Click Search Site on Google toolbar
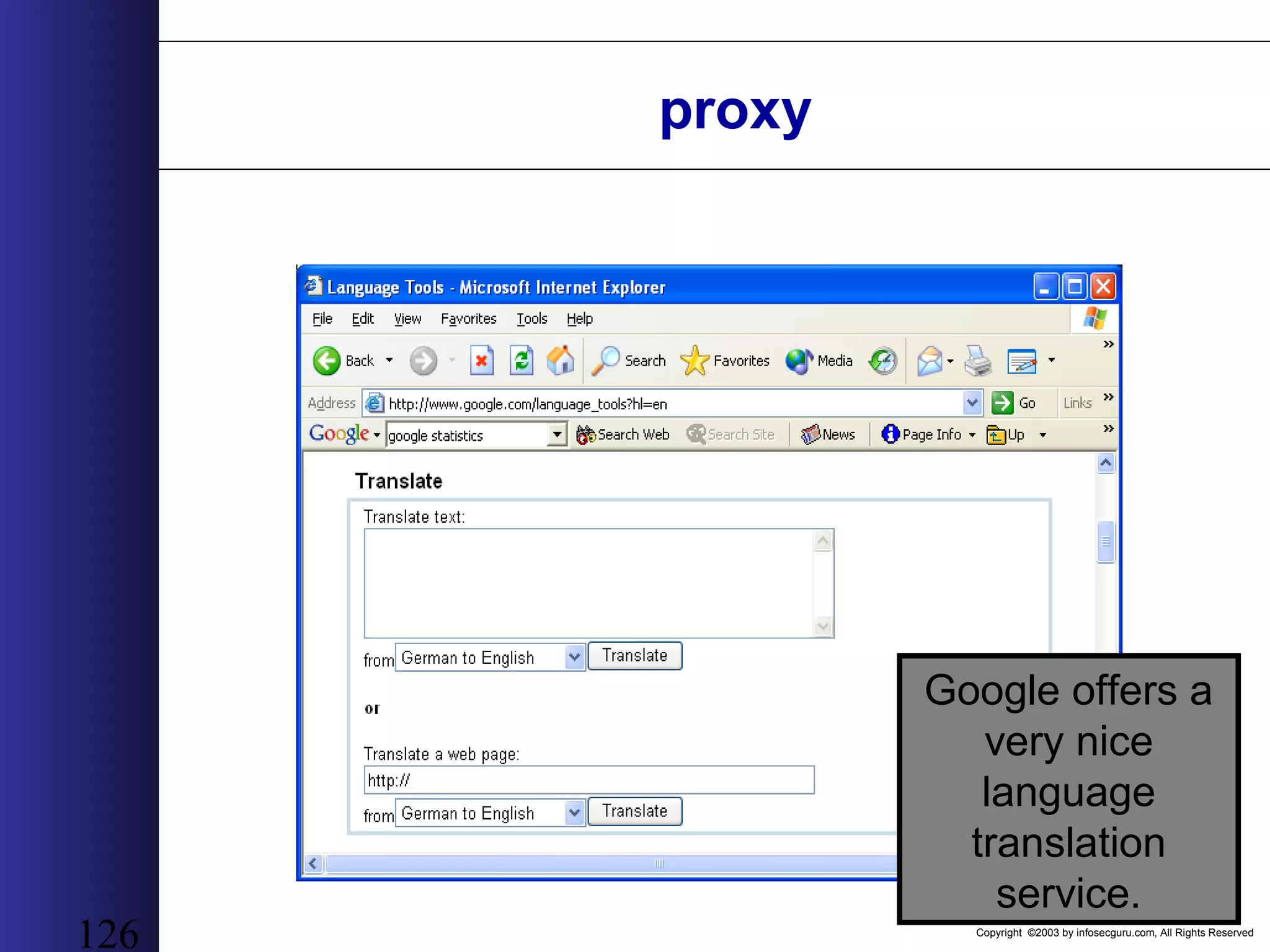This screenshot has width=1270, height=952. 730,434
